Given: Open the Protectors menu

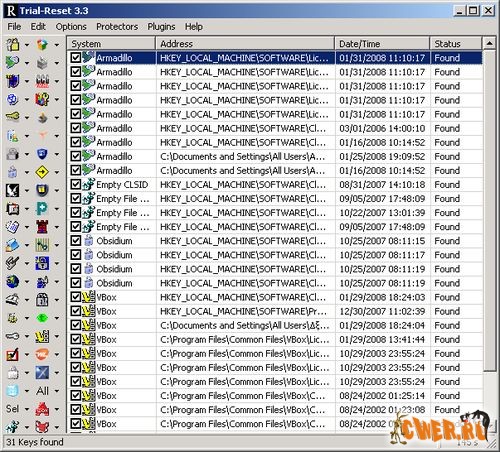Looking at the screenshot, I should point(117,27).
